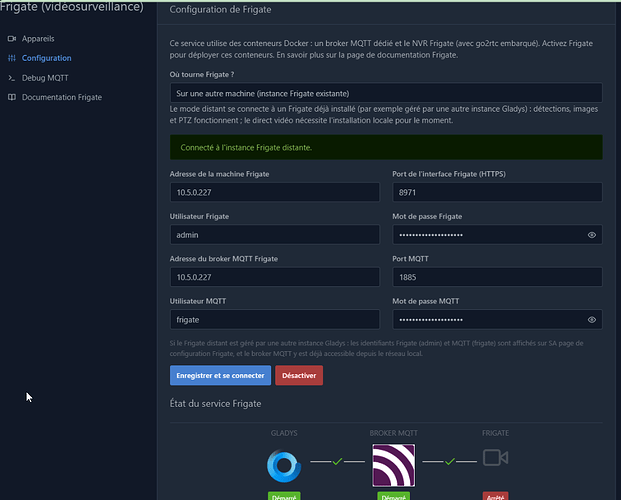Edit the Adresse du broker MQTT field
The width and height of the screenshot is (621, 500).
(274, 277)
